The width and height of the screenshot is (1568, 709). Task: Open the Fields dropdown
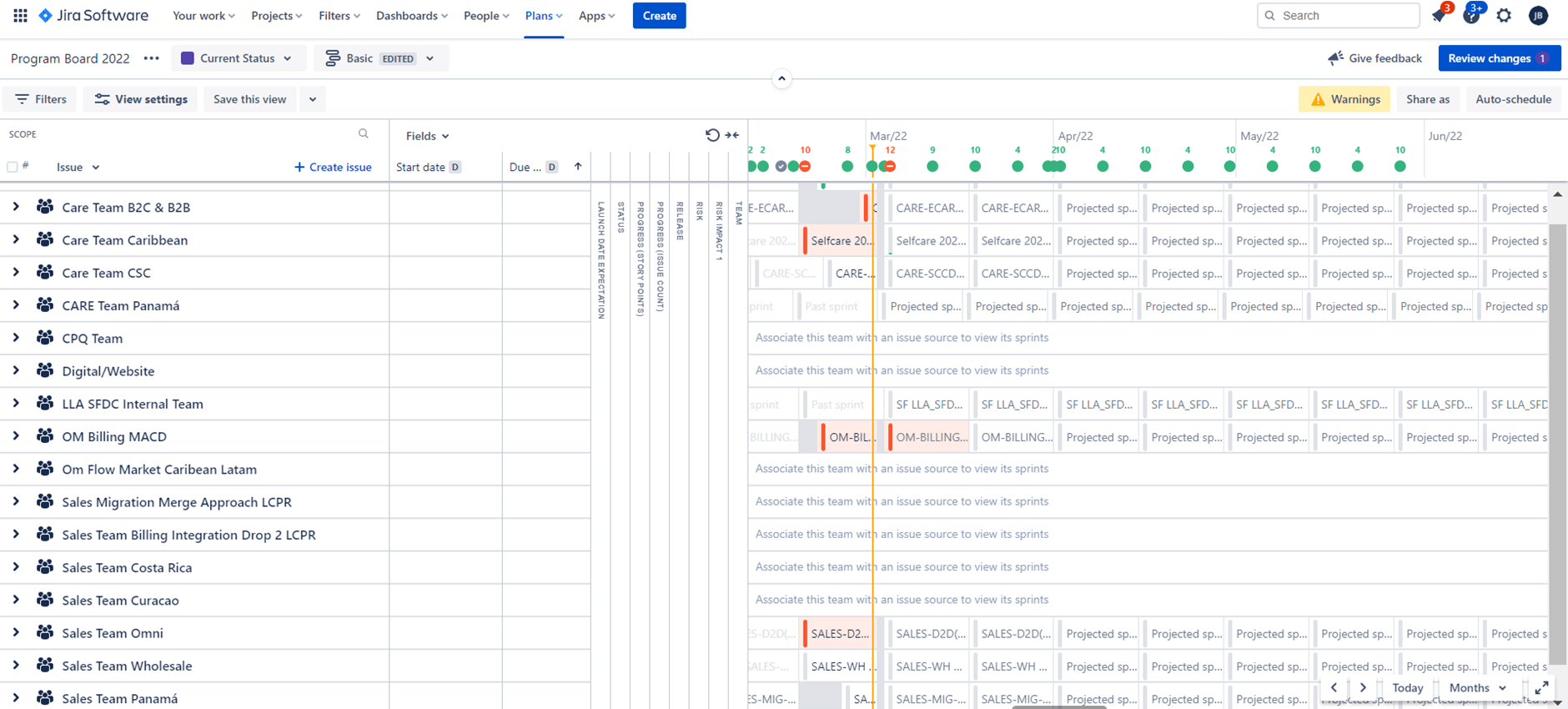click(427, 136)
